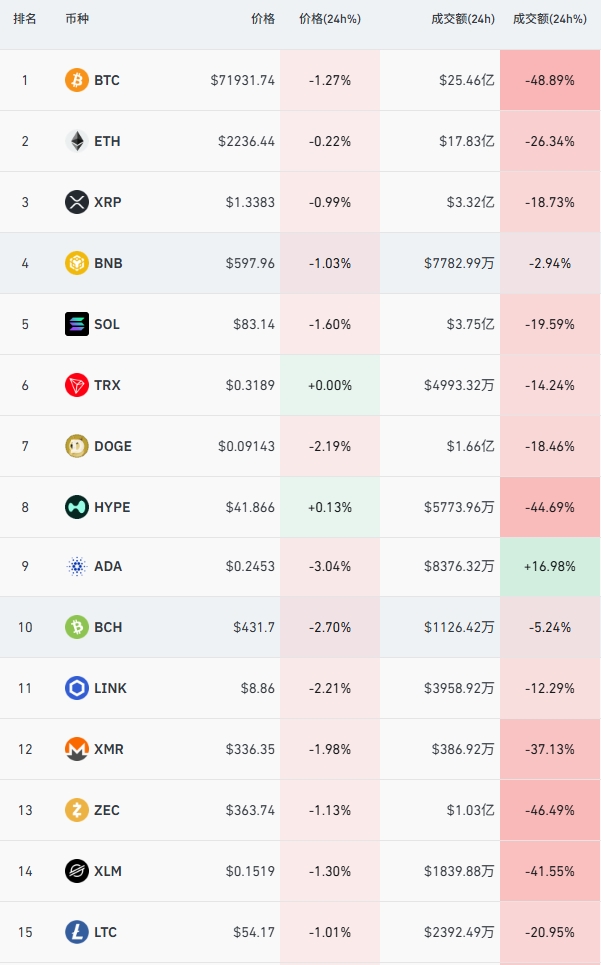Click the XLM coin name link
601x965 pixels.
tap(108, 871)
